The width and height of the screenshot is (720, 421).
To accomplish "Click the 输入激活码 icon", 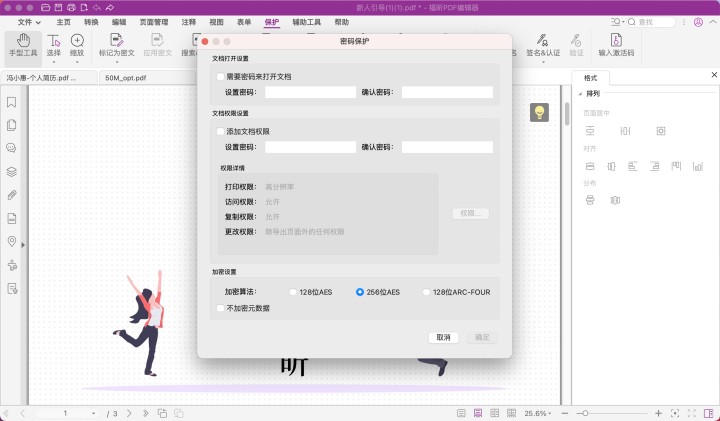I will [x=615, y=45].
